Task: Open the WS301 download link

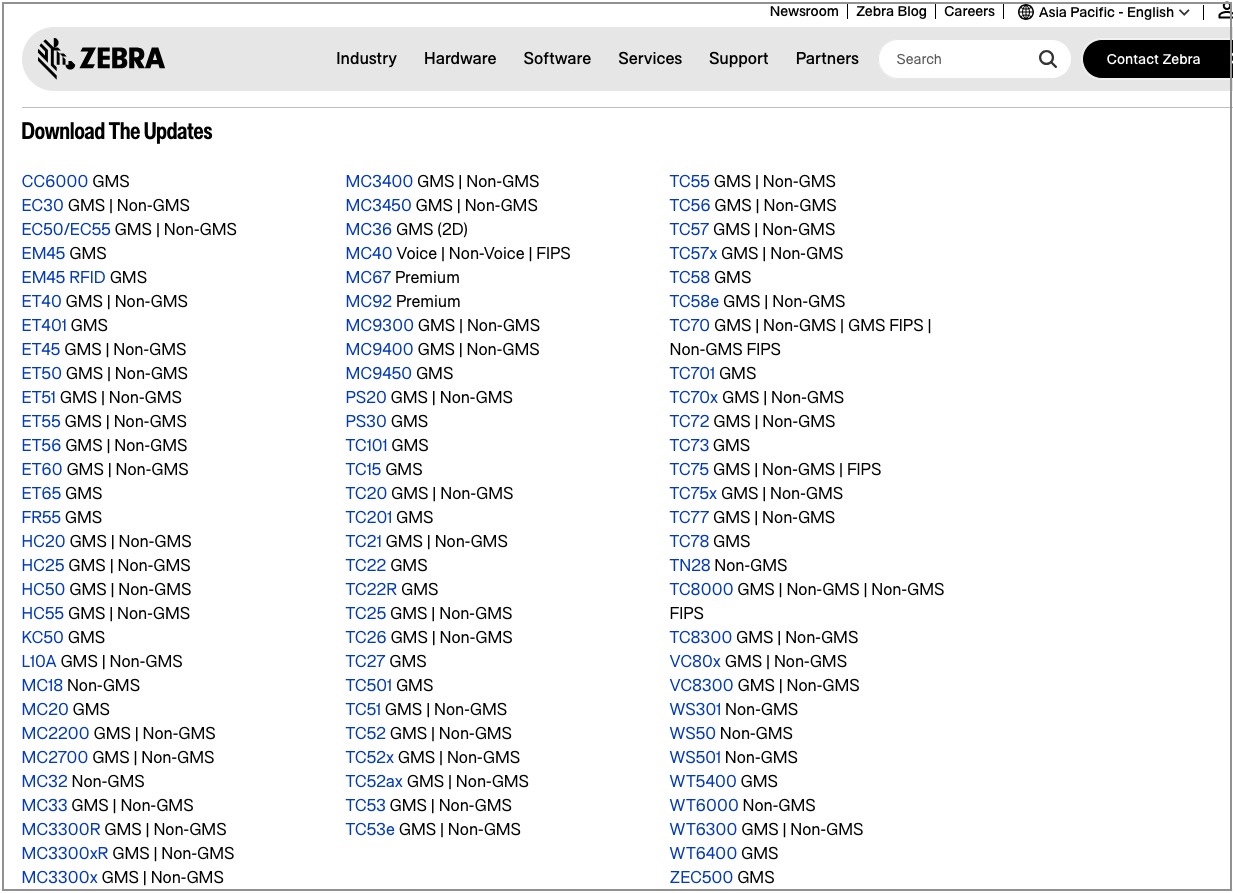Action: [695, 709]
